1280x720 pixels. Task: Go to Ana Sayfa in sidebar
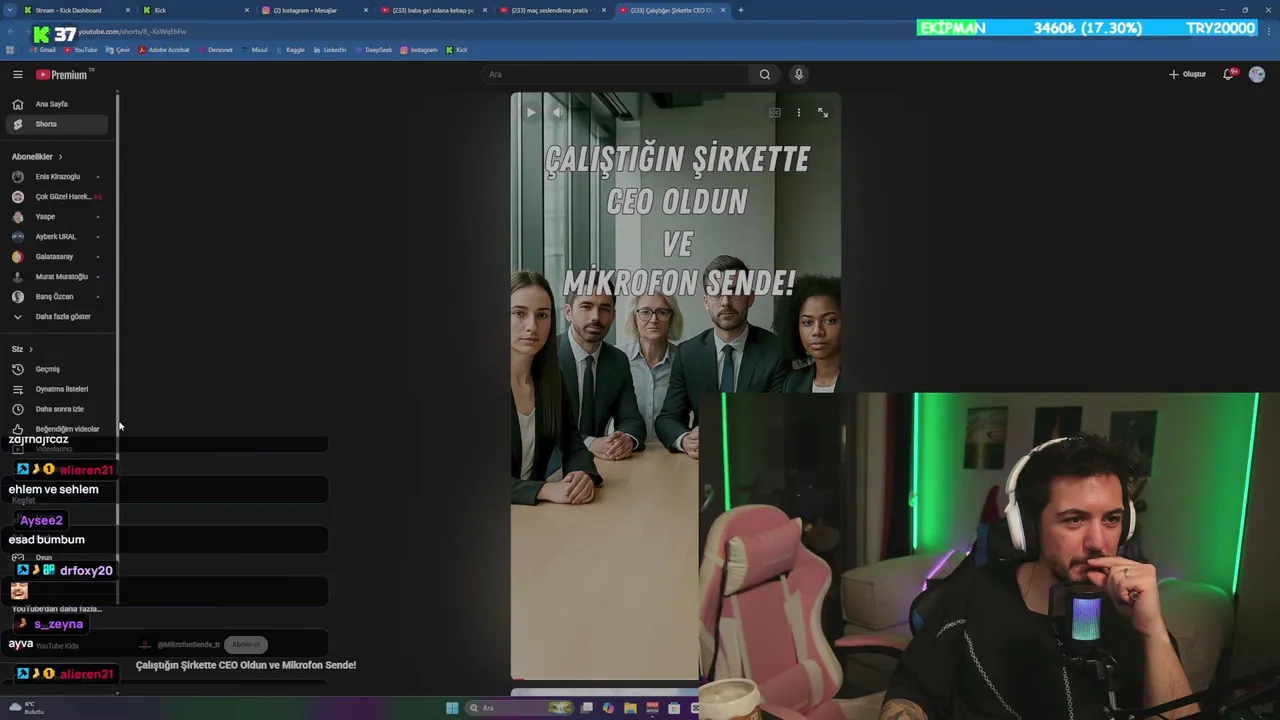click(56, 104)
